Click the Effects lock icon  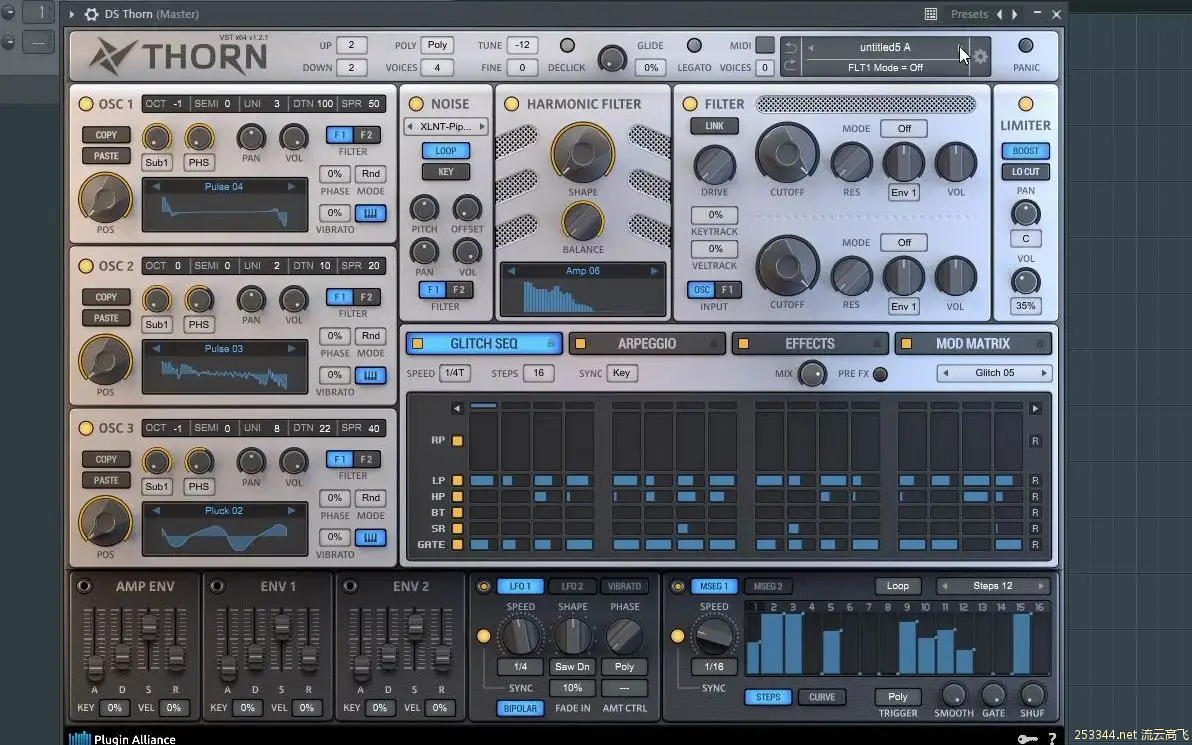(x=877, y=344)
